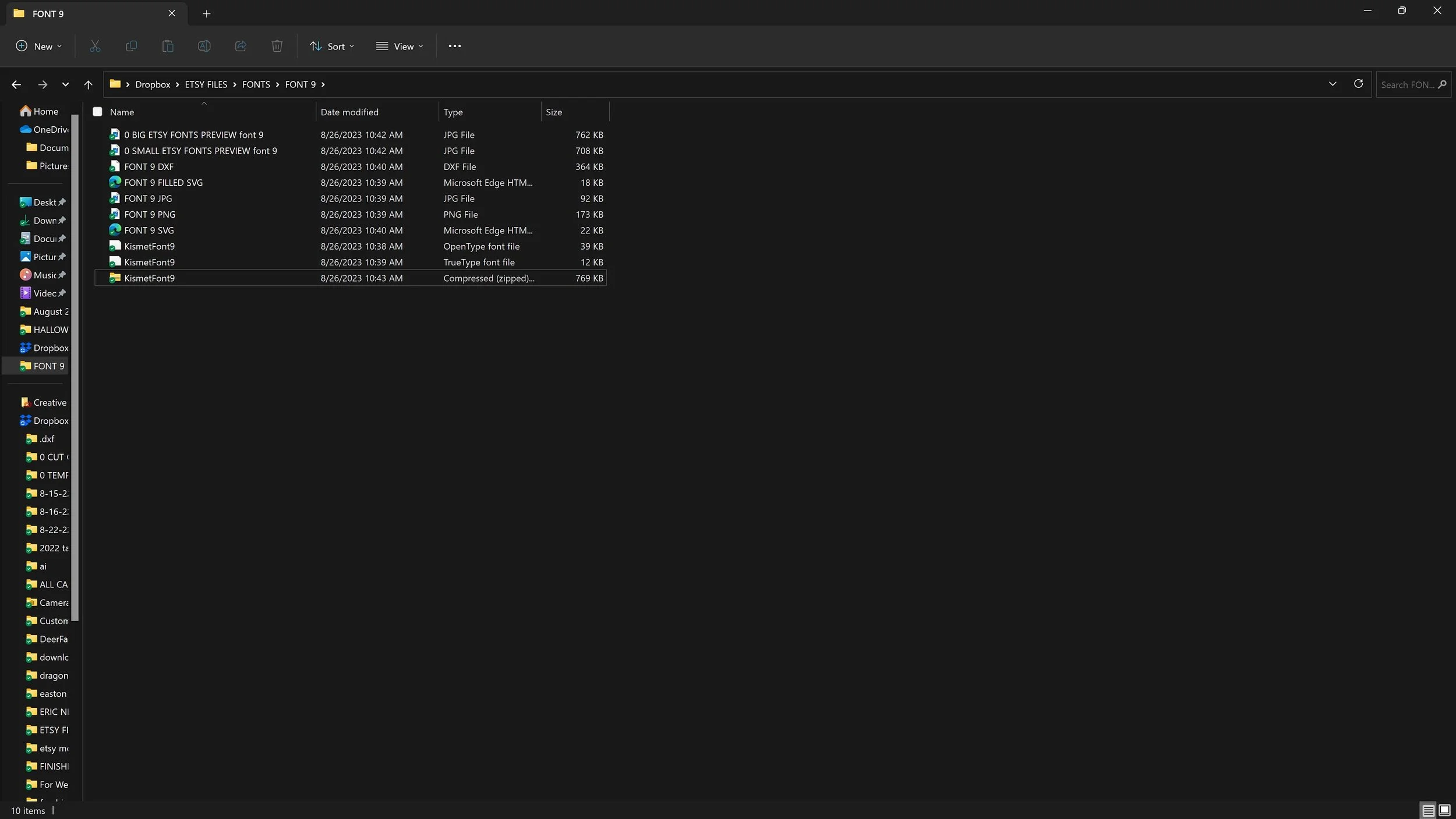The width and height of the screenshot is (1456, 819).
Task: Open the August folder in sidebar
Action: pos(44,311)
